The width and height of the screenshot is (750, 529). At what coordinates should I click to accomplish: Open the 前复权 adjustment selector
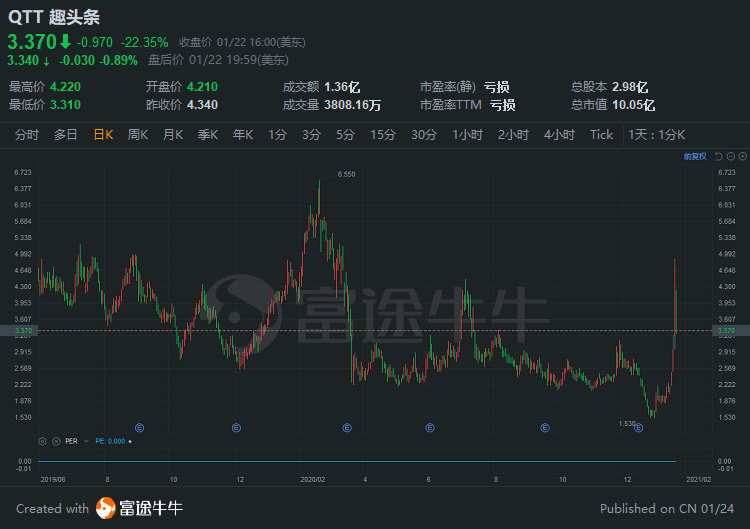695,156
